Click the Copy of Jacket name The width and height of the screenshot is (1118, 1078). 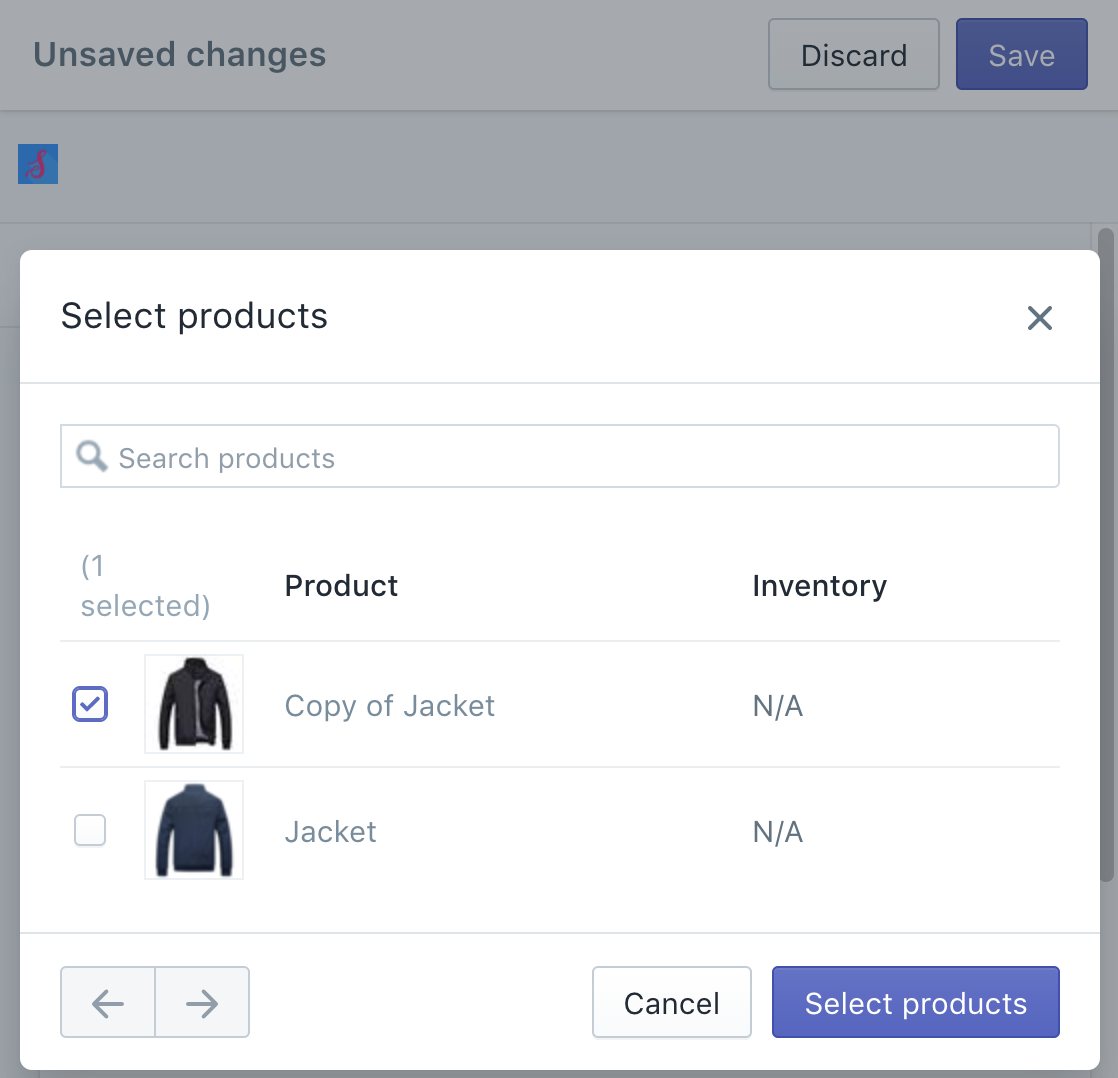389,706
